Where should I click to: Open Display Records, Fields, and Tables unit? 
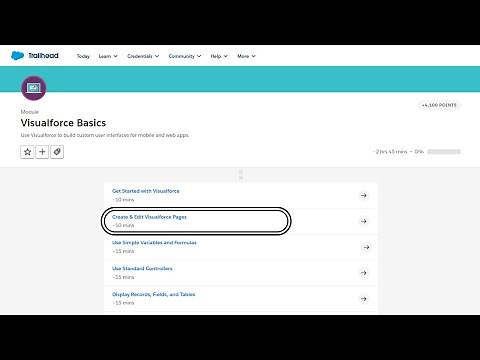pyautogui.click(x=154, y=294)
